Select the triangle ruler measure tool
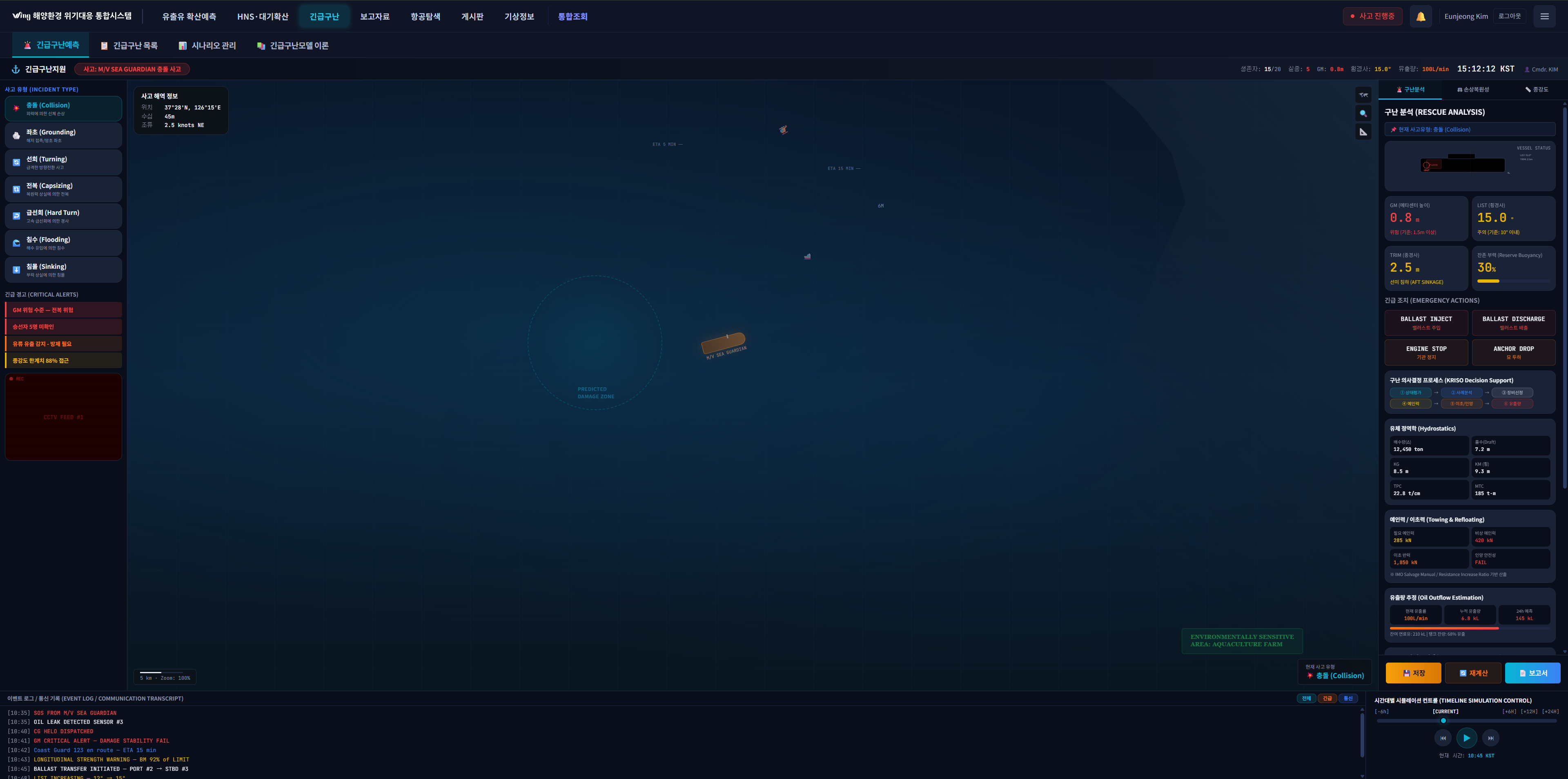Screen dimensions: 1568x779 pyautogui.click(x=1363, y=132)
